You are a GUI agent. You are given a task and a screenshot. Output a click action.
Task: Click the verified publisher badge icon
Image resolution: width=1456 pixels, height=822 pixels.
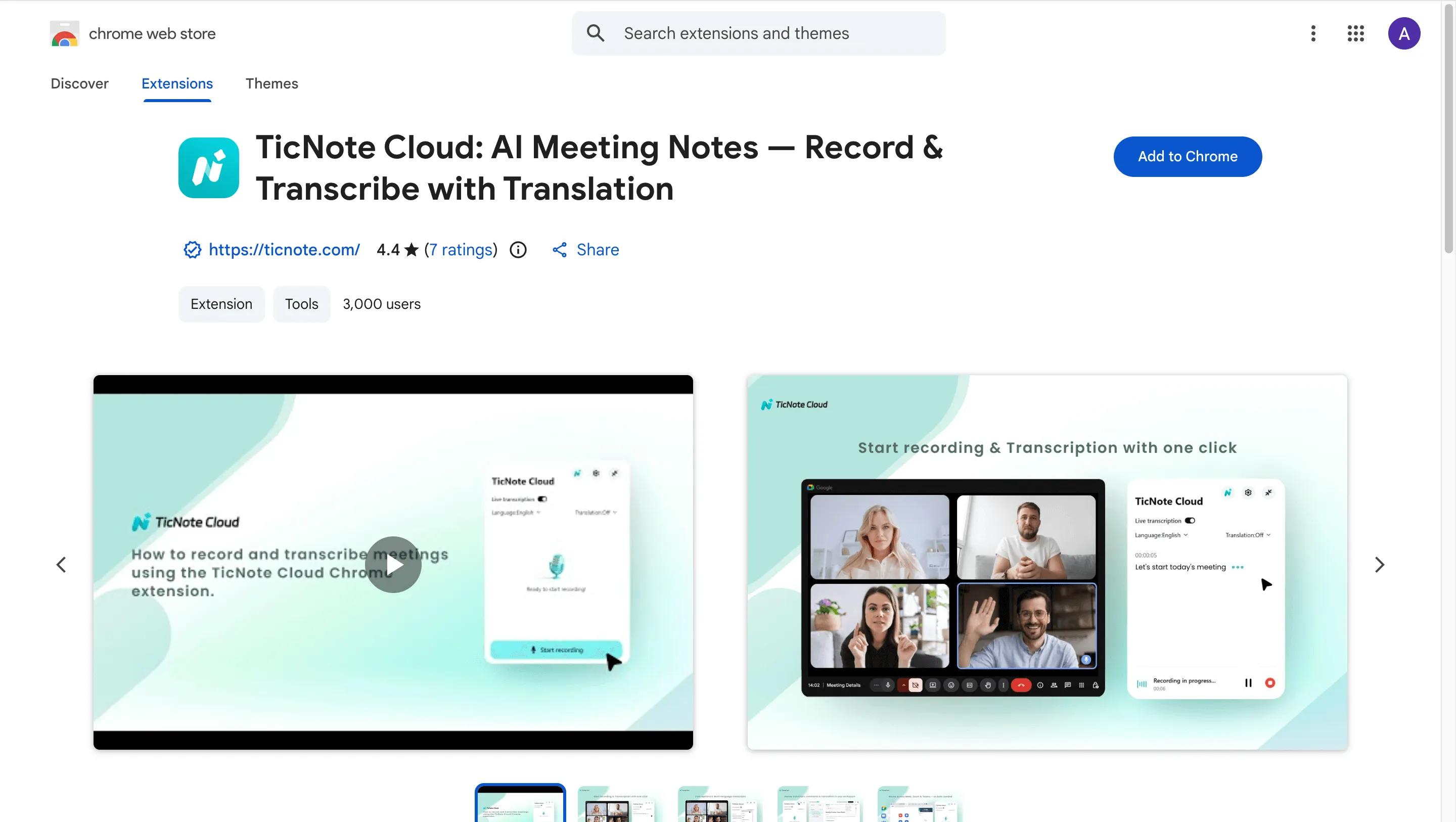(192, 249)
